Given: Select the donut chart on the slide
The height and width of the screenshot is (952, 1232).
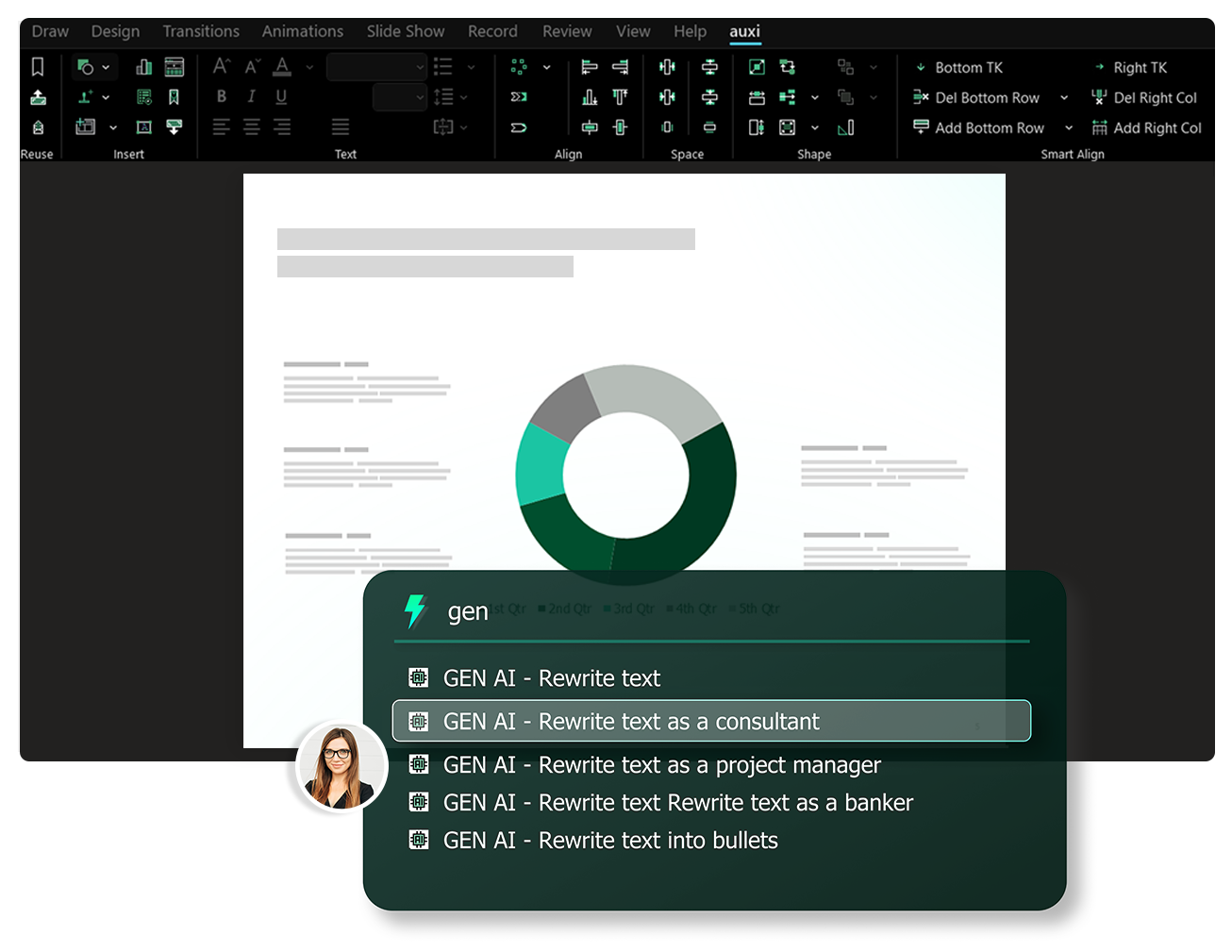Looking at the screenshot, I should click(625, 475).
